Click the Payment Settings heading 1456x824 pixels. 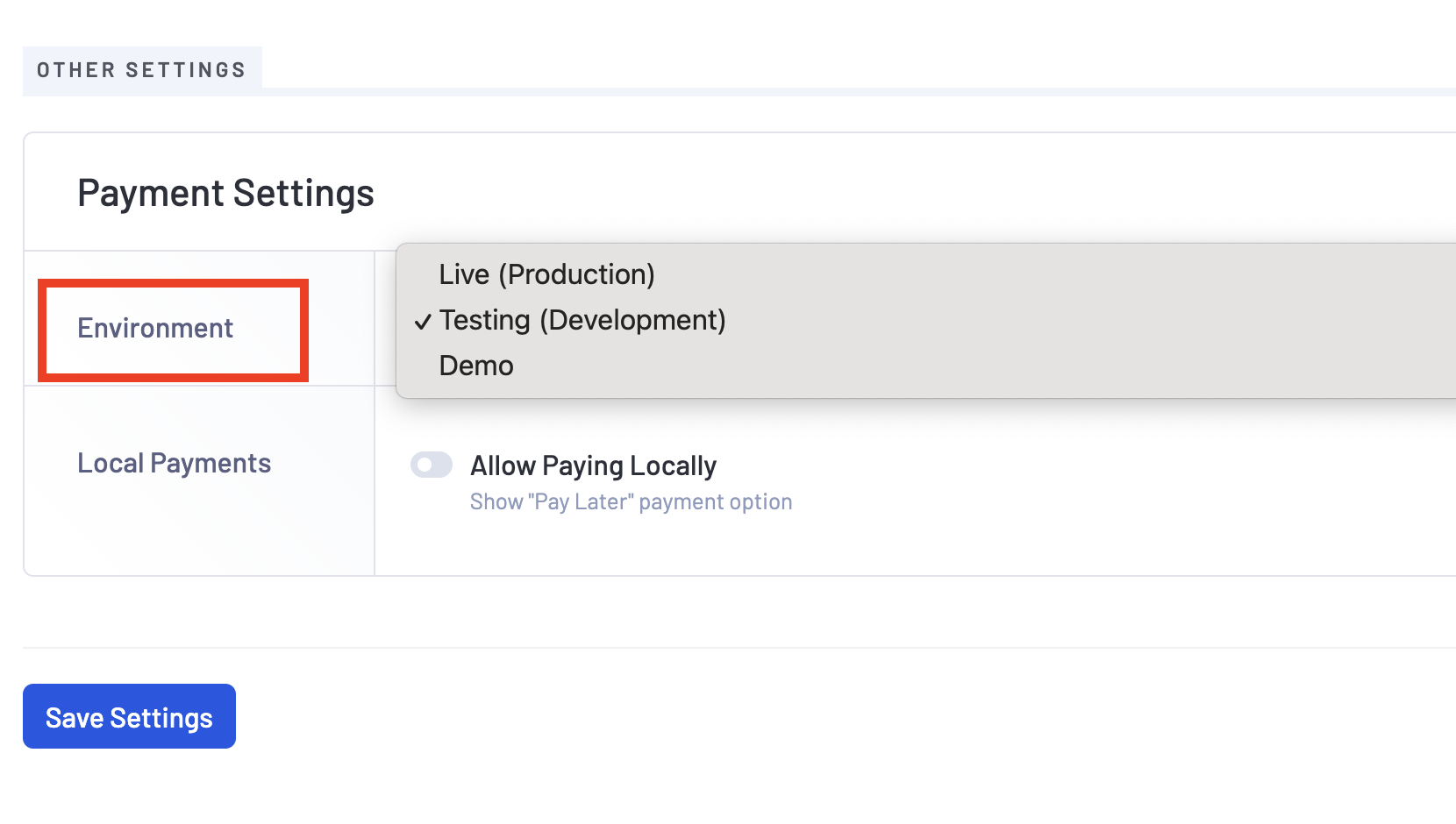tap(226, 193)
